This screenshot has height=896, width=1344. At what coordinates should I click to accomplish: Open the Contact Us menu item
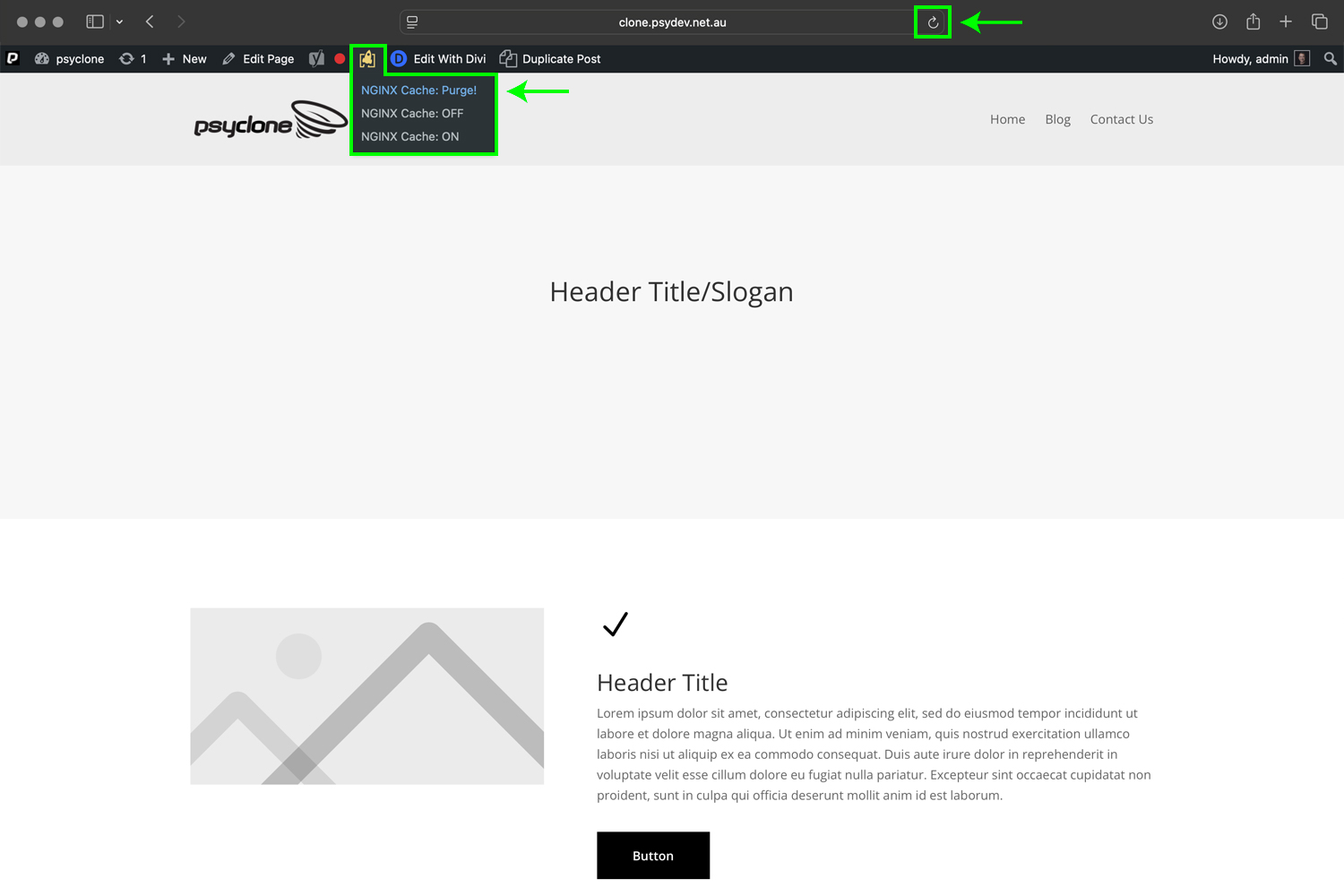coord(1122,118)
